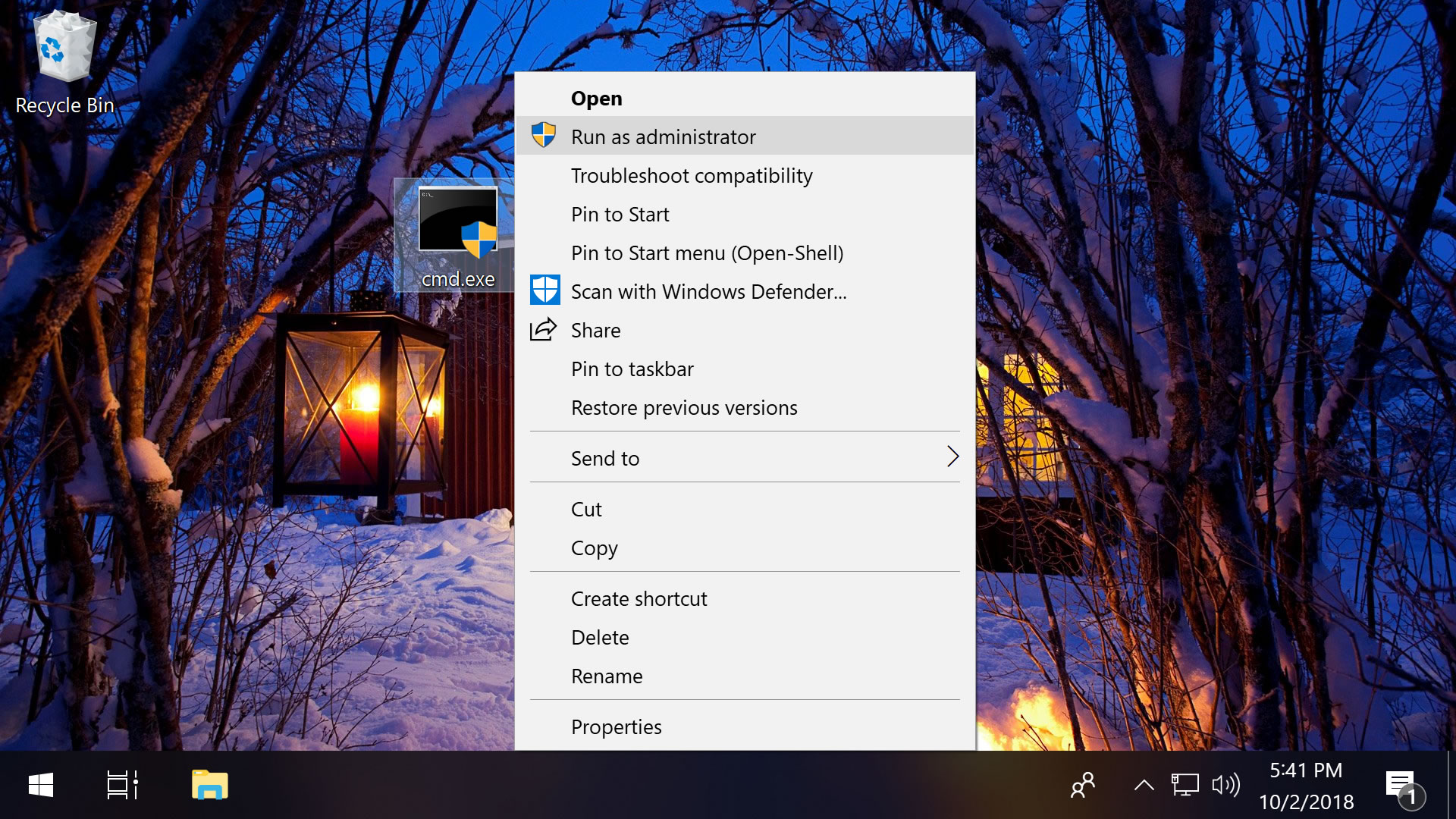Select Troubleshoot compatibility
Screen dimensions: 1456x819
[691, 176]
